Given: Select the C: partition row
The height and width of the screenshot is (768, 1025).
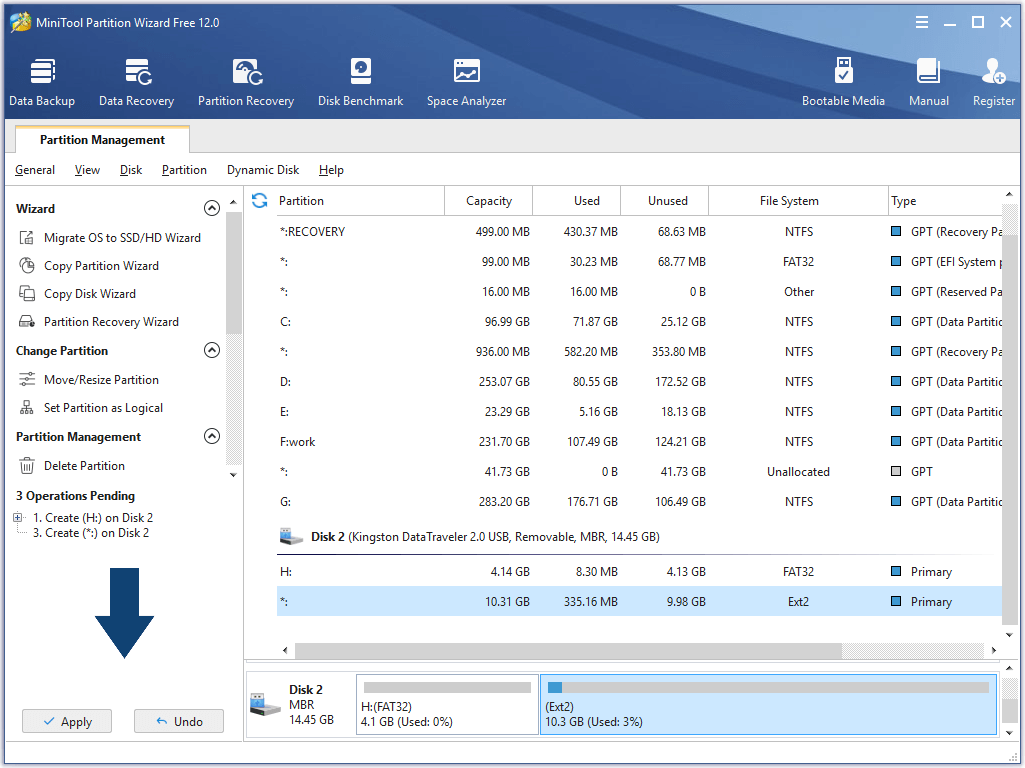Looking at the screenshot, I should pos(639,322).
